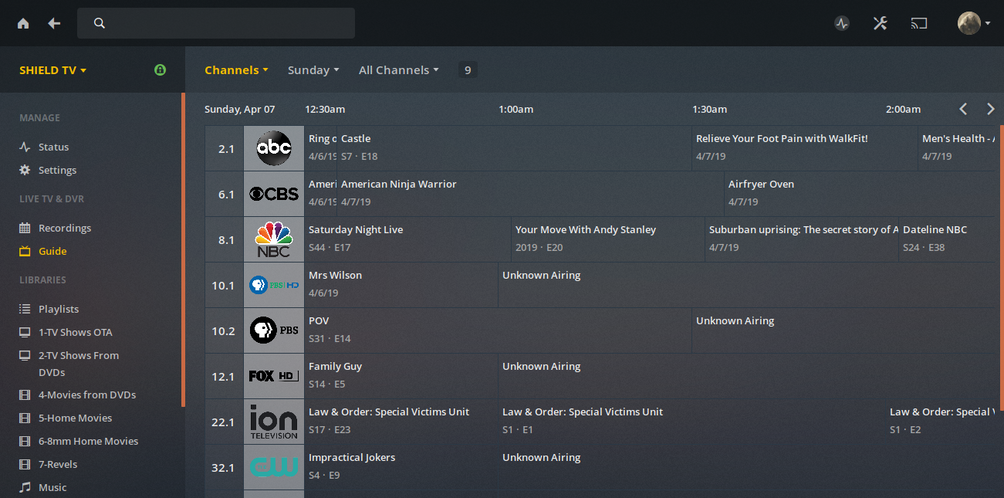
Task: Go to the Plex home icon
Action: 23,24
